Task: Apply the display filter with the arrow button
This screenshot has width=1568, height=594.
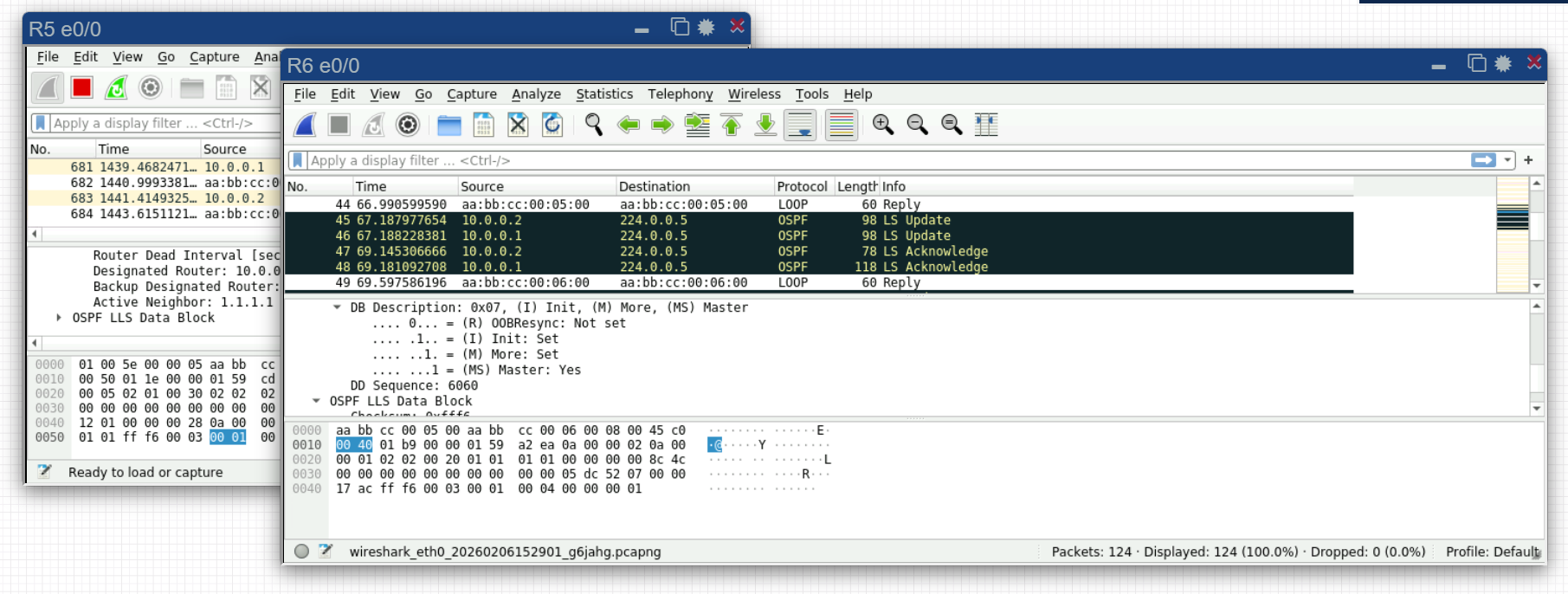Action: point(1483,160)
